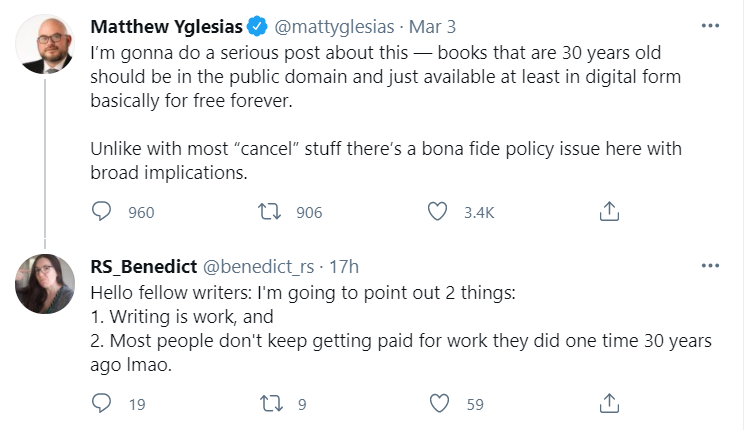
Task: Reply to RS_Benedict's tweet
Action: 101,403
